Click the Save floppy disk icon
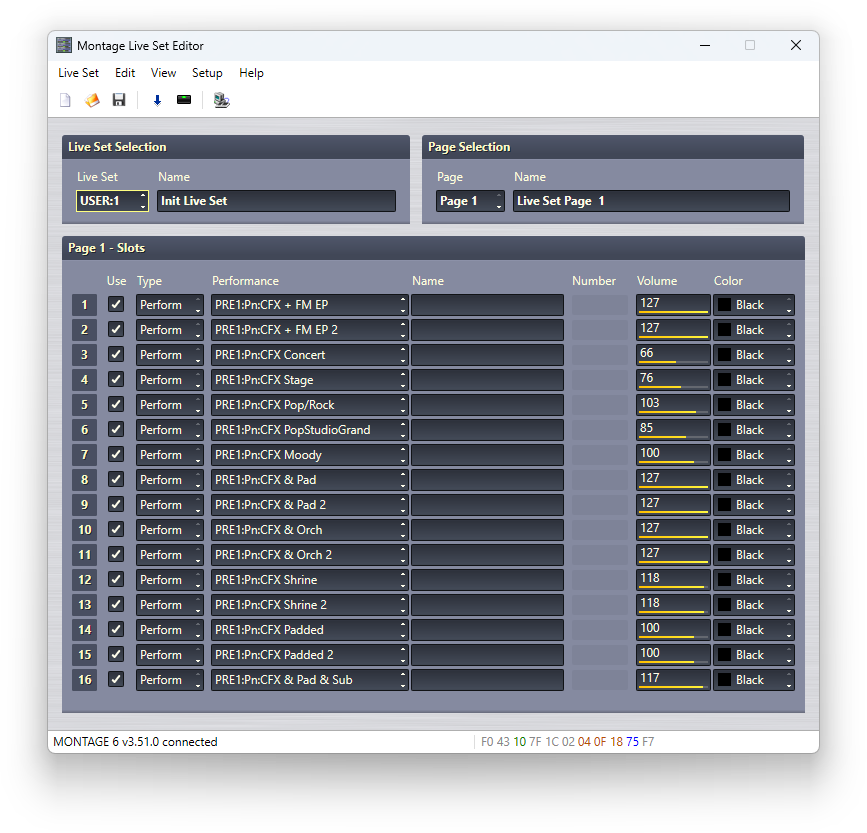 coord(119,100)
